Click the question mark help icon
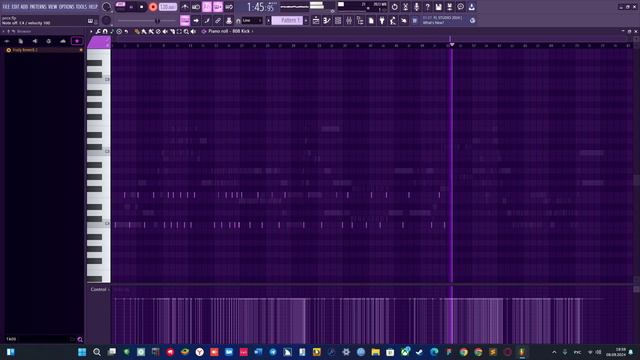This screenshot has width=640, height=360. [x=427, y=7]
